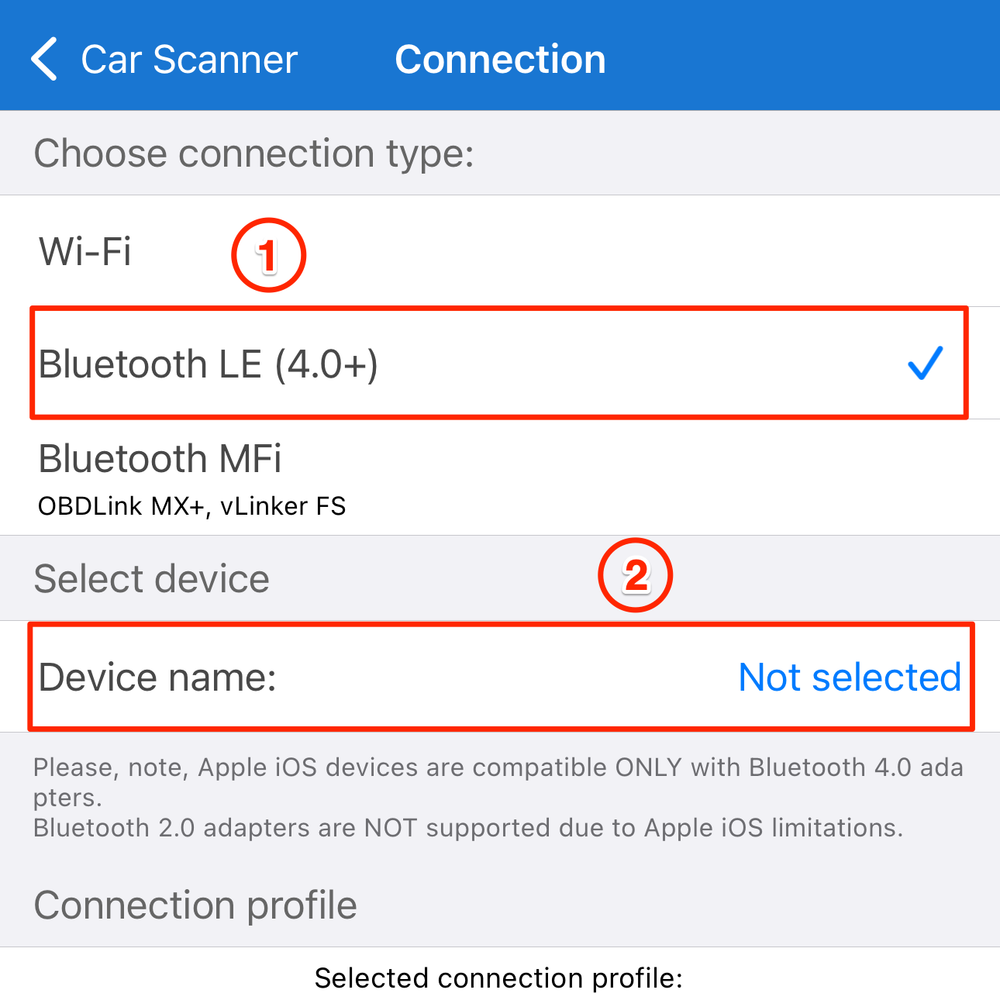The height and width of the screenshot is (1000, 1000).
Task: Click the red circled number 1 marker
Action: [x=267, y=256]
